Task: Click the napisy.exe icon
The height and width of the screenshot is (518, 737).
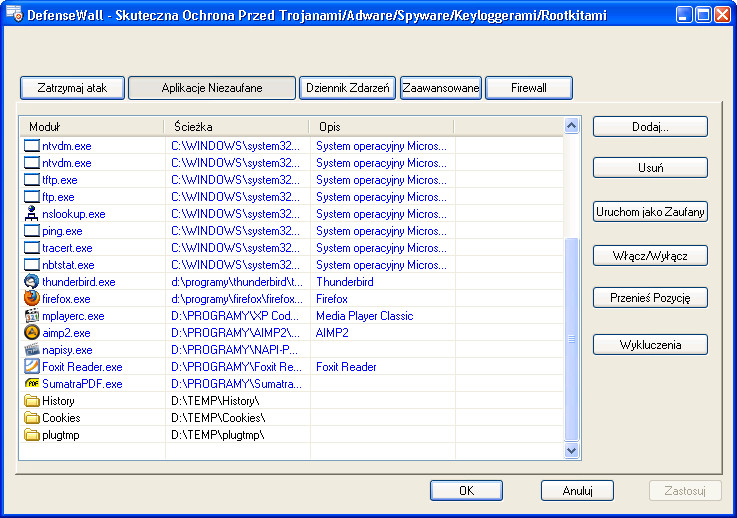Action: pyautogui.click(x=32, y=350)
